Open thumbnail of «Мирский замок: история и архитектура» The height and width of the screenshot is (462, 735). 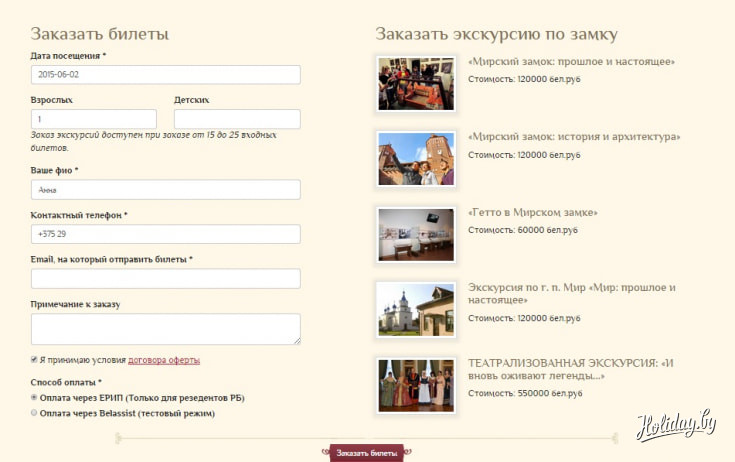click(415, 159)
